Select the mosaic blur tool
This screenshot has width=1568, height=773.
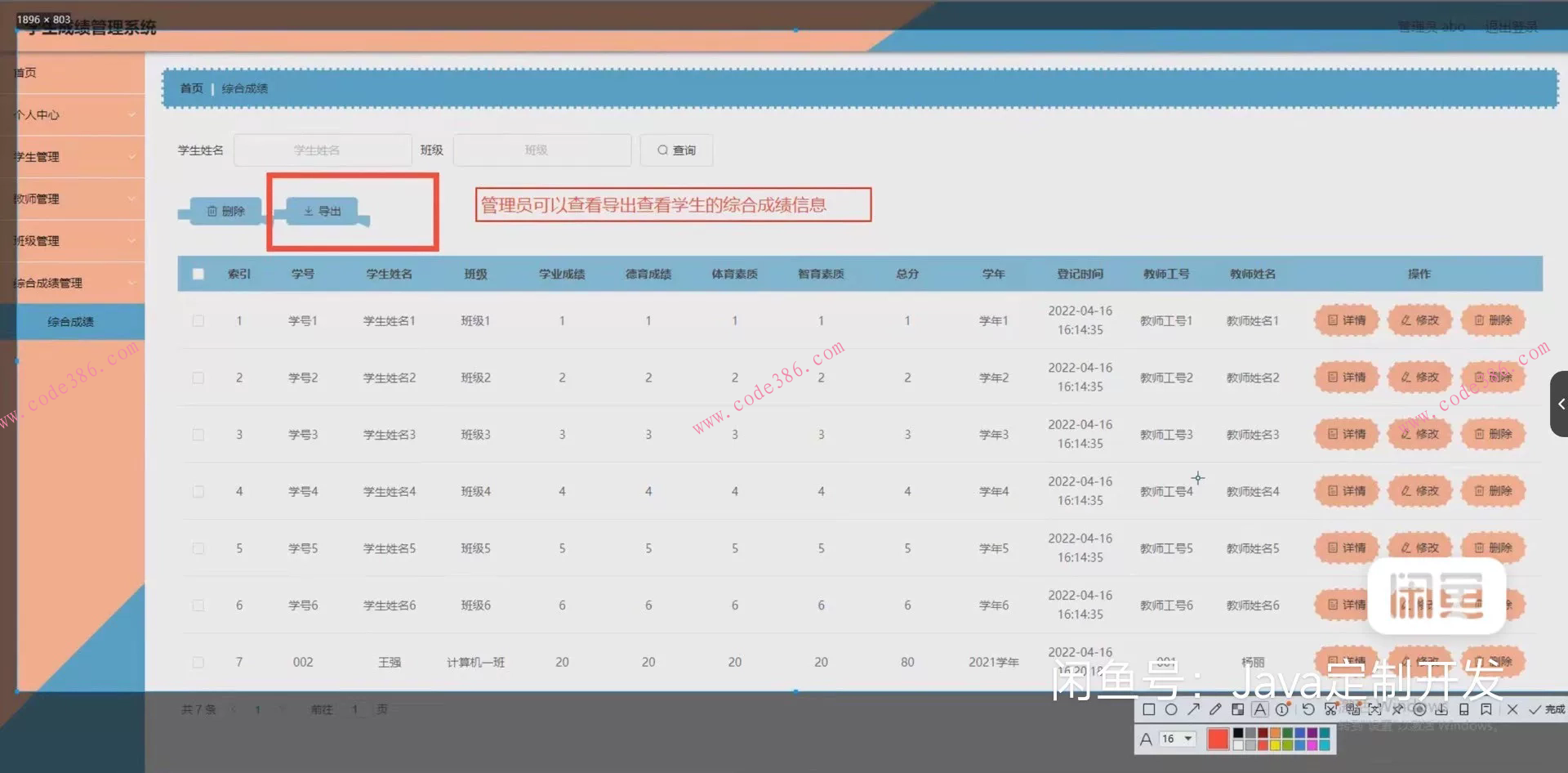[x=1238, y=709]
